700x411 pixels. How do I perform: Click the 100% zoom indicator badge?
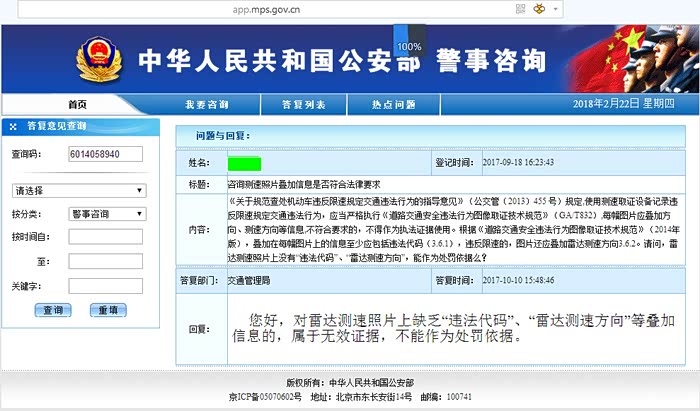pyautogui.click(x=409, y=47)
